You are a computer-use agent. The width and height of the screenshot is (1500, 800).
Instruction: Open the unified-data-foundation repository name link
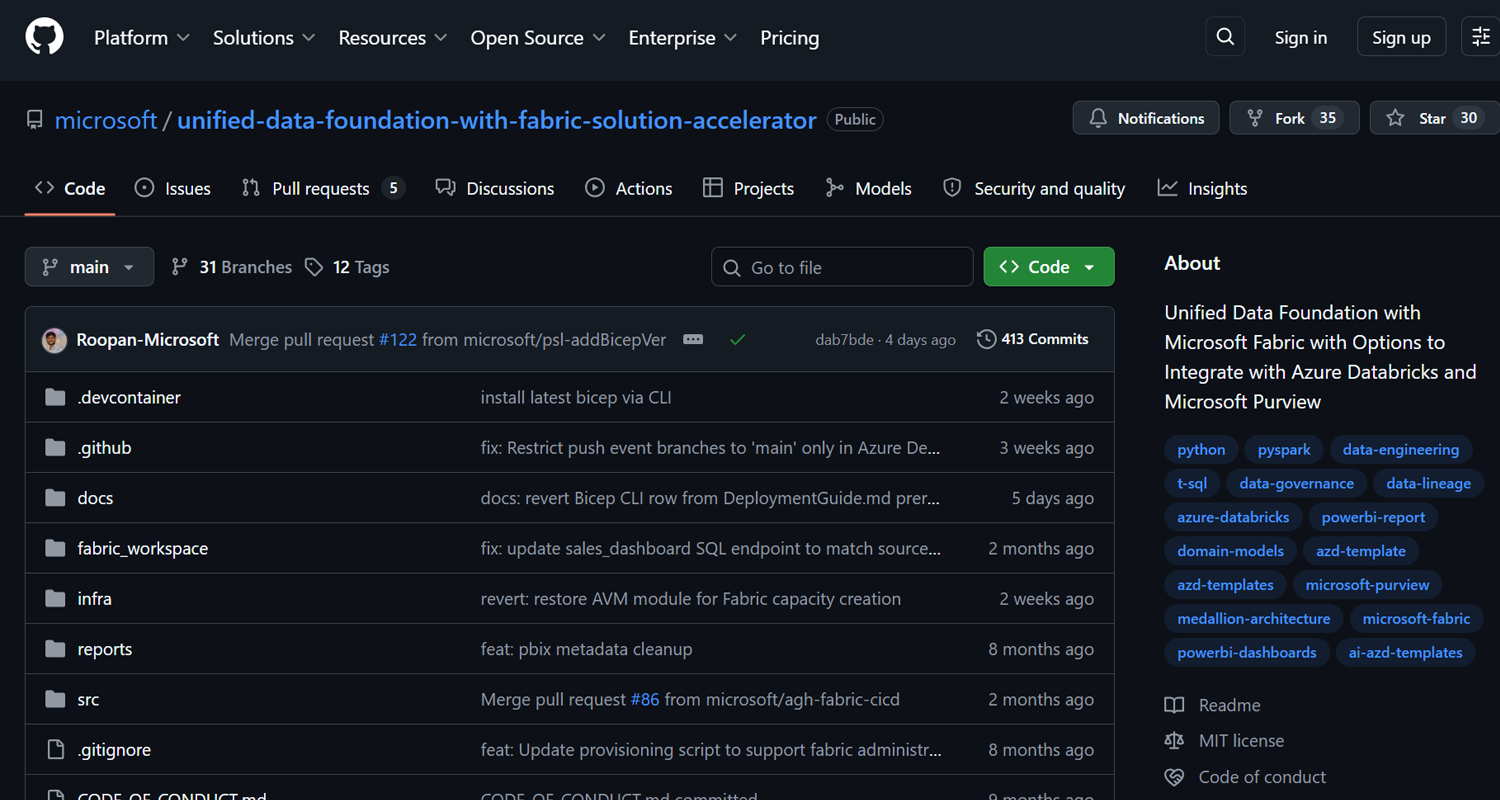click(497, 120)
